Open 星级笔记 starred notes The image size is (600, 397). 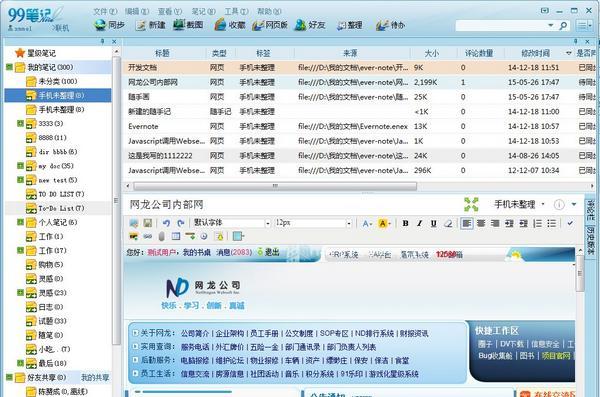point(41,53)
